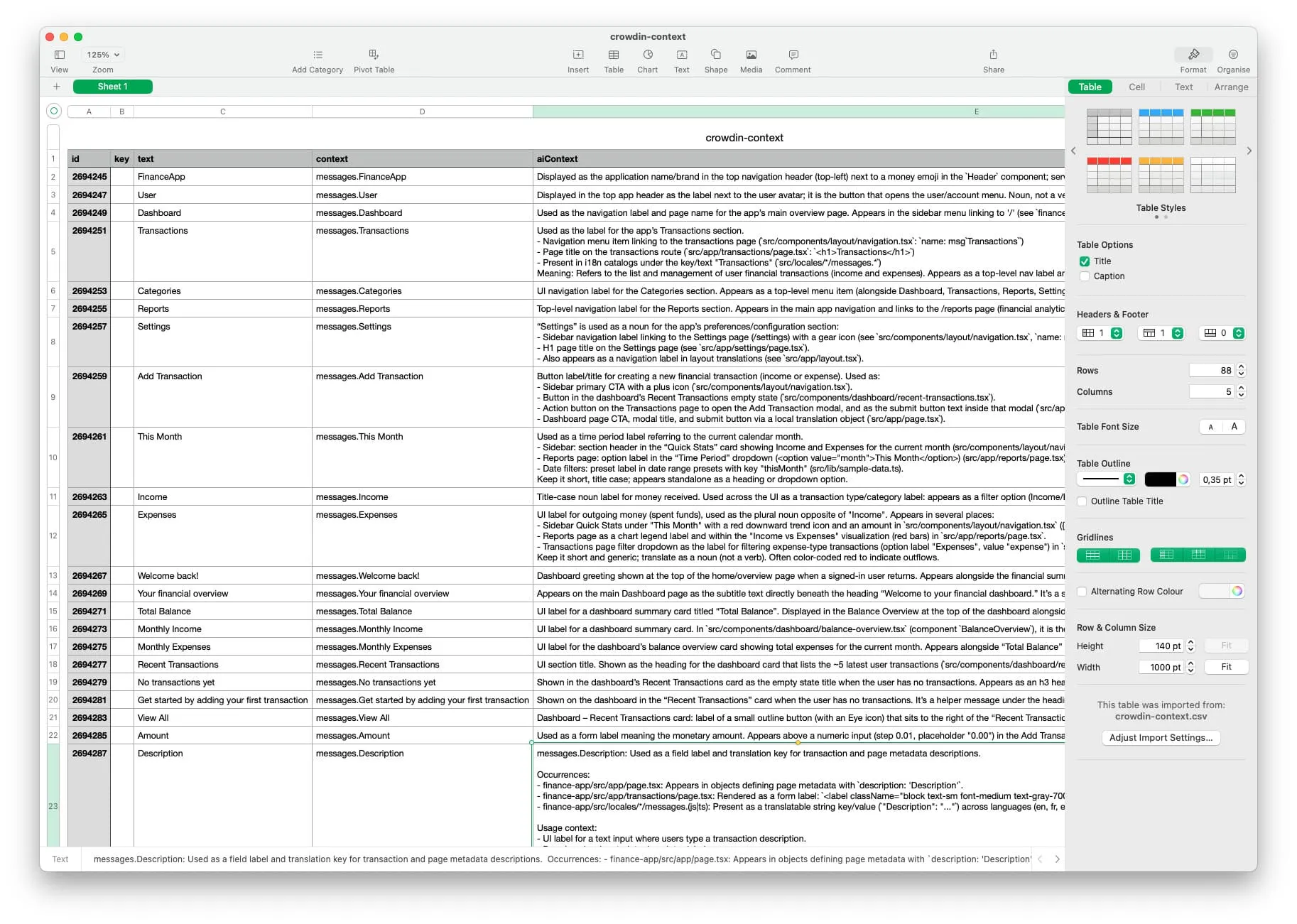The height and width of the screenshot is (924, 1297).
Task: Switch to the Cell tab in Format panel
Action: 1136,87
